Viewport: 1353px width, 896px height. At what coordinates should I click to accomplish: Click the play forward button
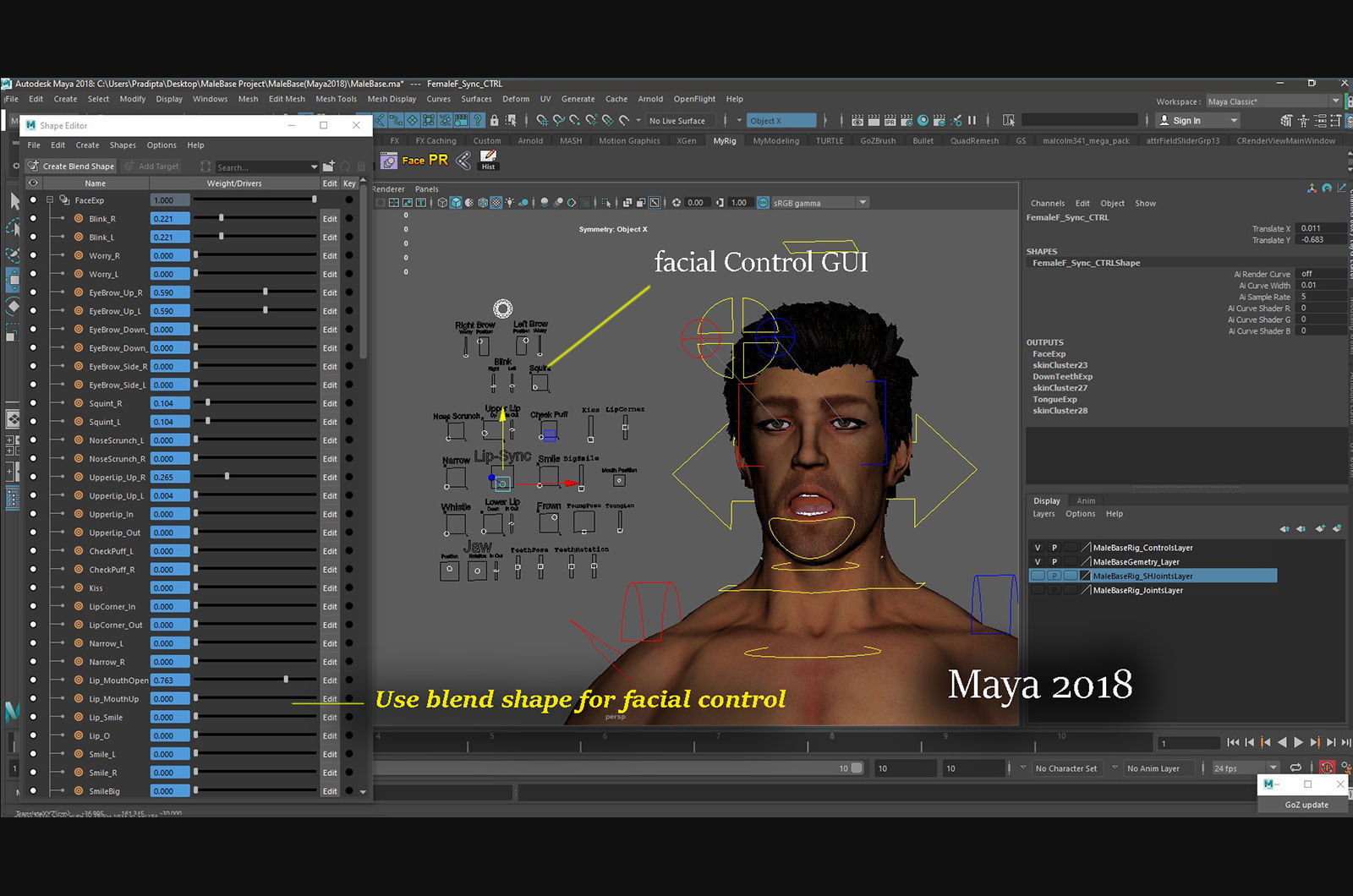(1298, 742)
